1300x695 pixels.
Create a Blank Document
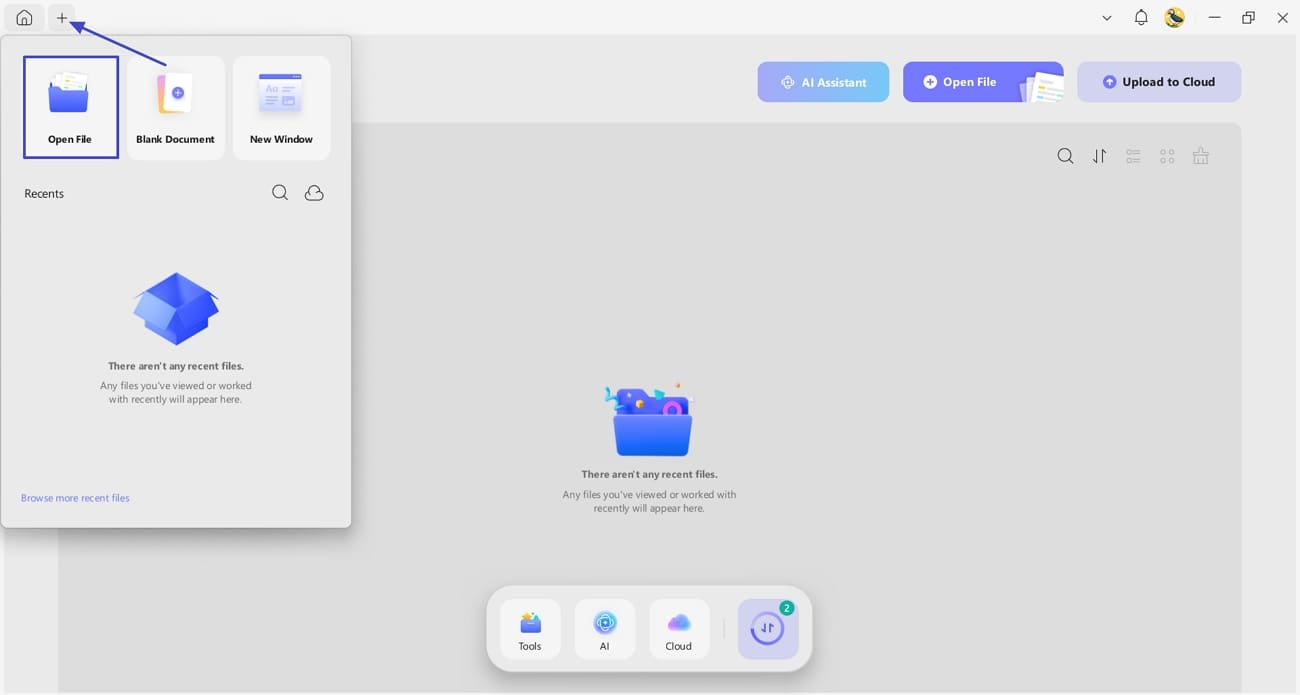(x=176, y=107)
